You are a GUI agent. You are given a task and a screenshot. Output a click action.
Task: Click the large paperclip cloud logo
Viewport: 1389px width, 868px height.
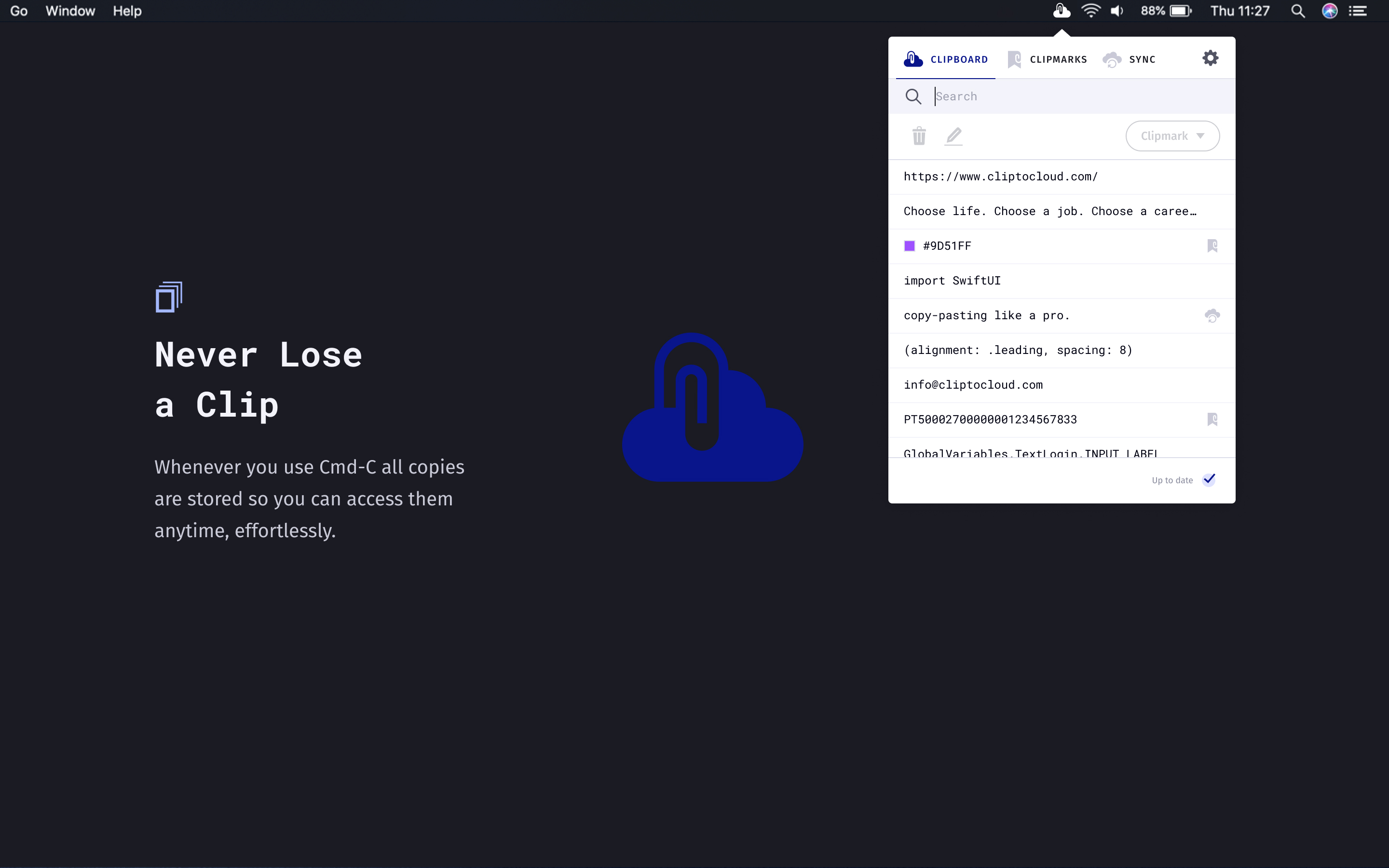(712, 407)
